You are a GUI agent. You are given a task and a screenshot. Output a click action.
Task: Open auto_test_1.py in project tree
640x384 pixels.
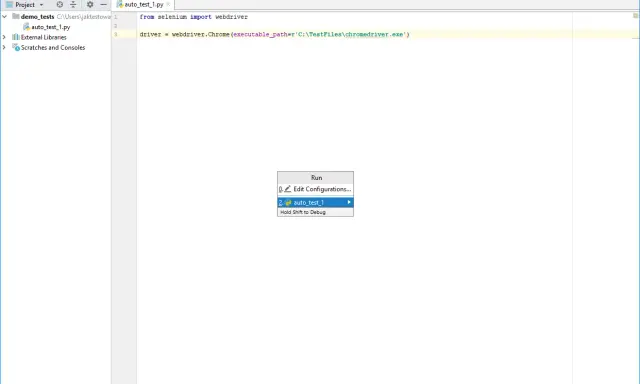click(x=51, y=27)
